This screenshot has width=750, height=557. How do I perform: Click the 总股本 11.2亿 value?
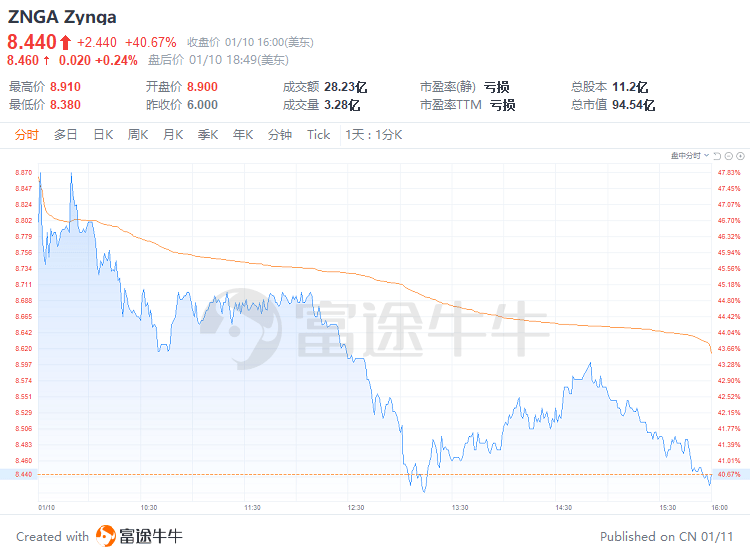(x=630, y=87)
